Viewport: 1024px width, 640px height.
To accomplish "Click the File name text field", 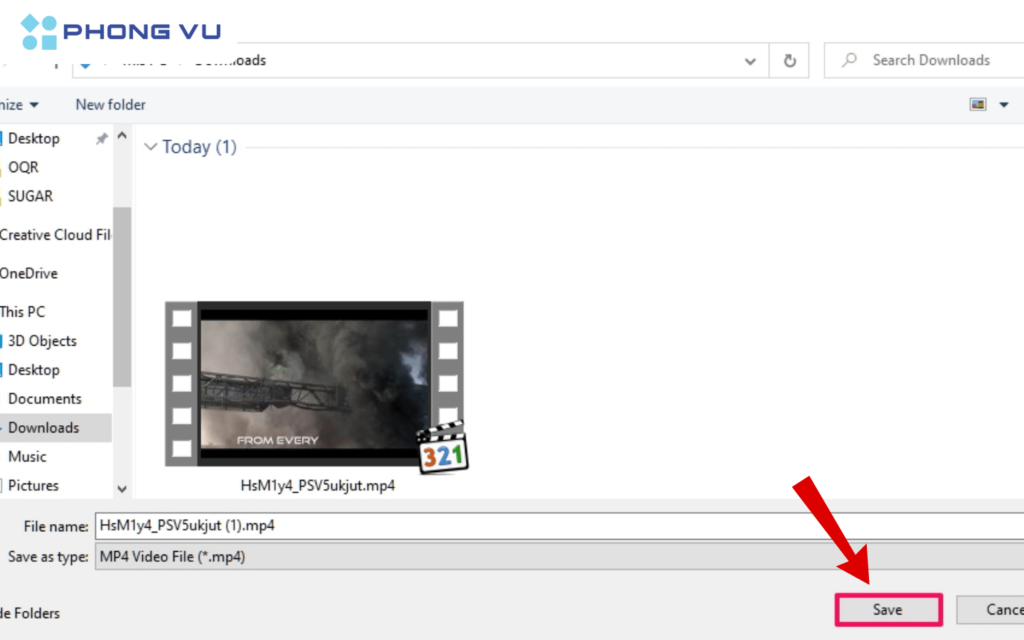I will tap(560, 525).
